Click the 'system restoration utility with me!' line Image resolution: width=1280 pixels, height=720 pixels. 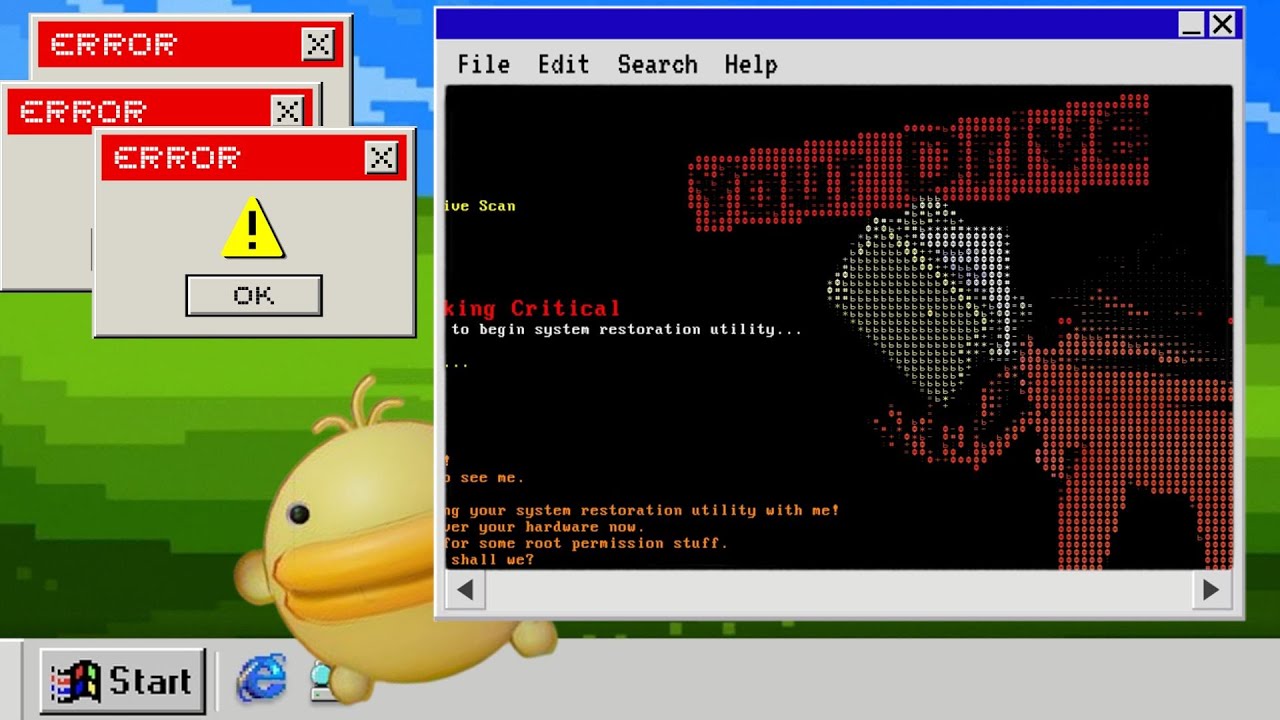[x=642, y=510]
